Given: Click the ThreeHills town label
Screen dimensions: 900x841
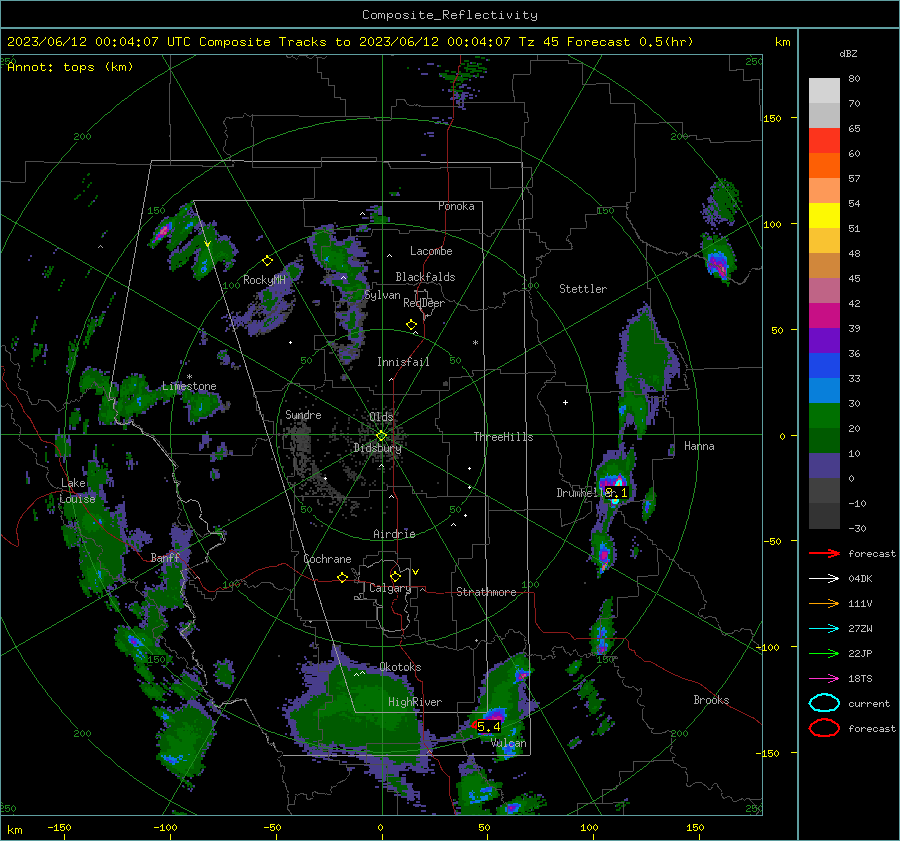Looking at the screenshot, I should point(503,437).
